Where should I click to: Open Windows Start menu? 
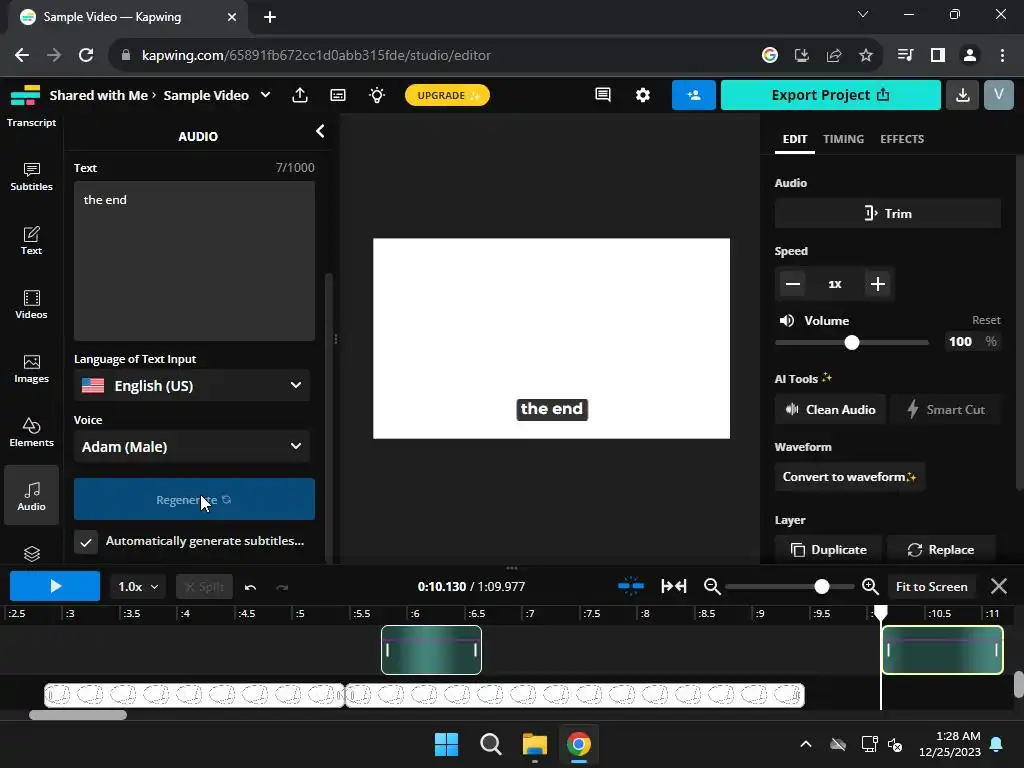pyautogui.click(x=447, y=744)
